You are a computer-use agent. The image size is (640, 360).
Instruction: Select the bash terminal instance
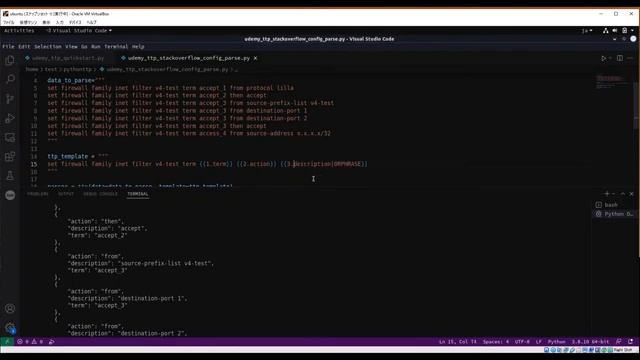coord(614,205)
